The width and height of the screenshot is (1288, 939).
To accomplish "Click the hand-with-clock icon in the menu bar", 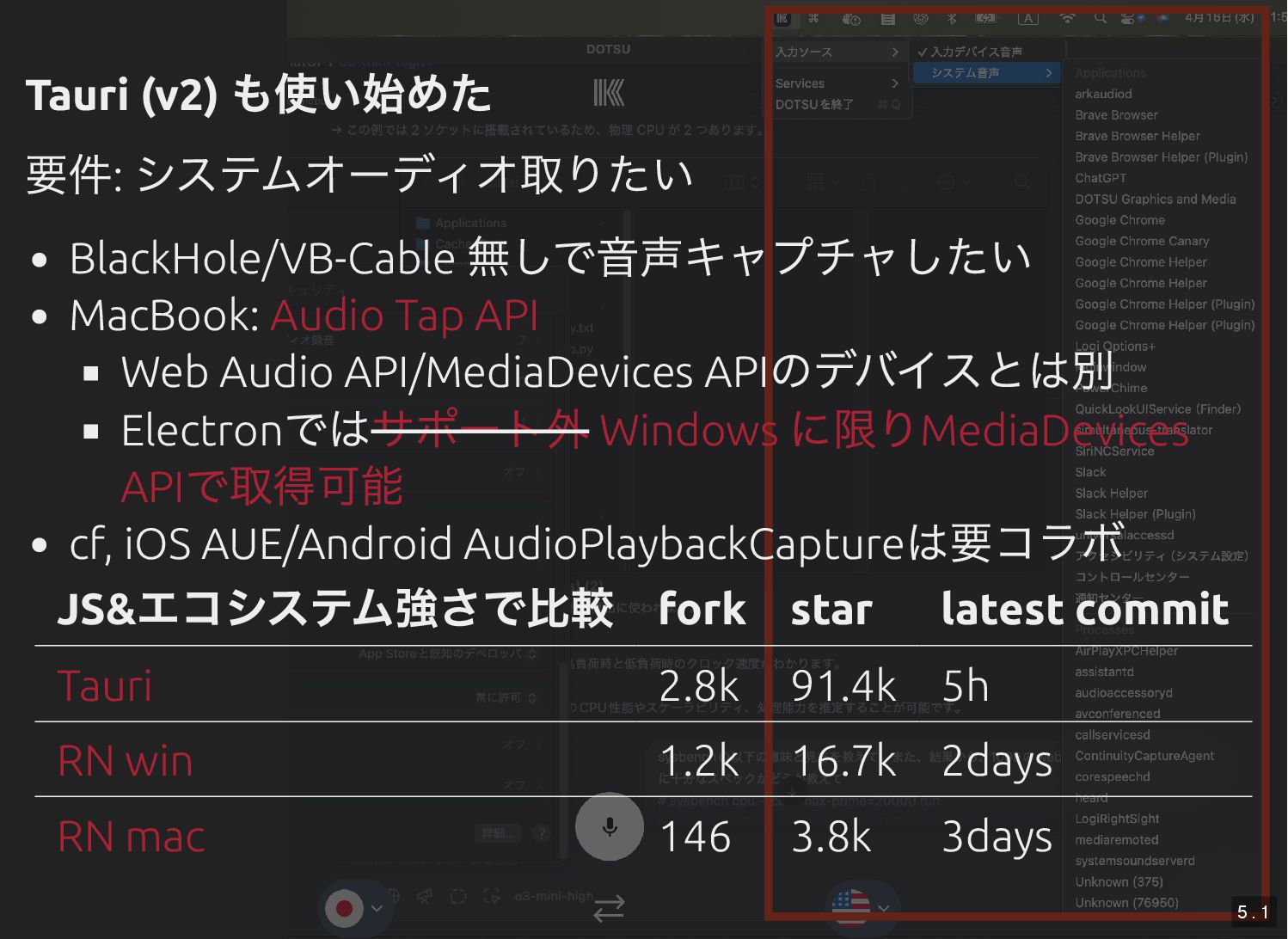I will click(x=851, y=18).
